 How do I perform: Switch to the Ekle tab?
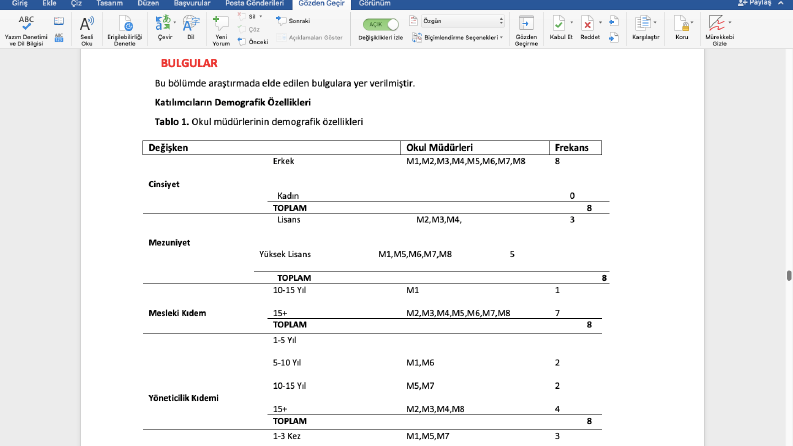[x=49, y=3]
